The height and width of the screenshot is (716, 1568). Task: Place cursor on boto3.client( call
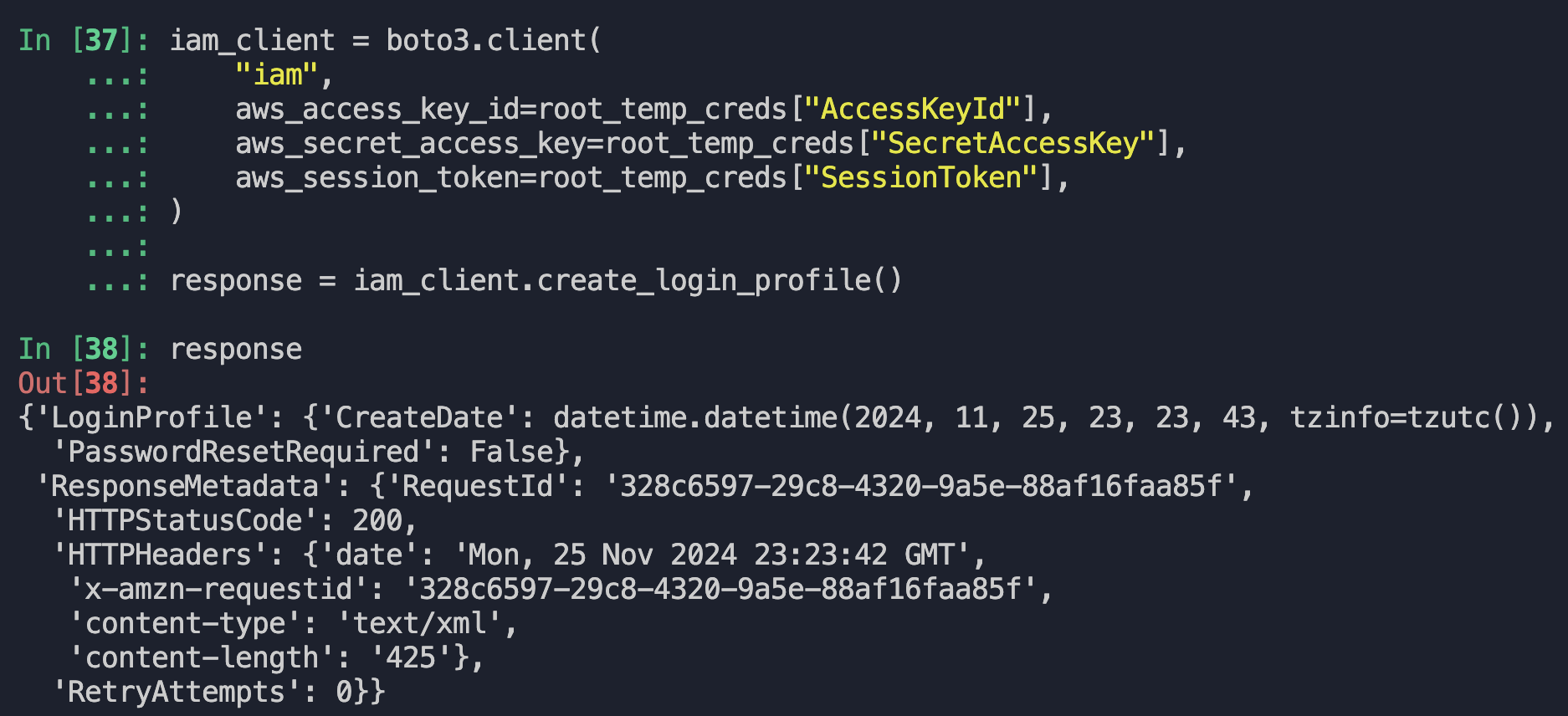(494, 40)
